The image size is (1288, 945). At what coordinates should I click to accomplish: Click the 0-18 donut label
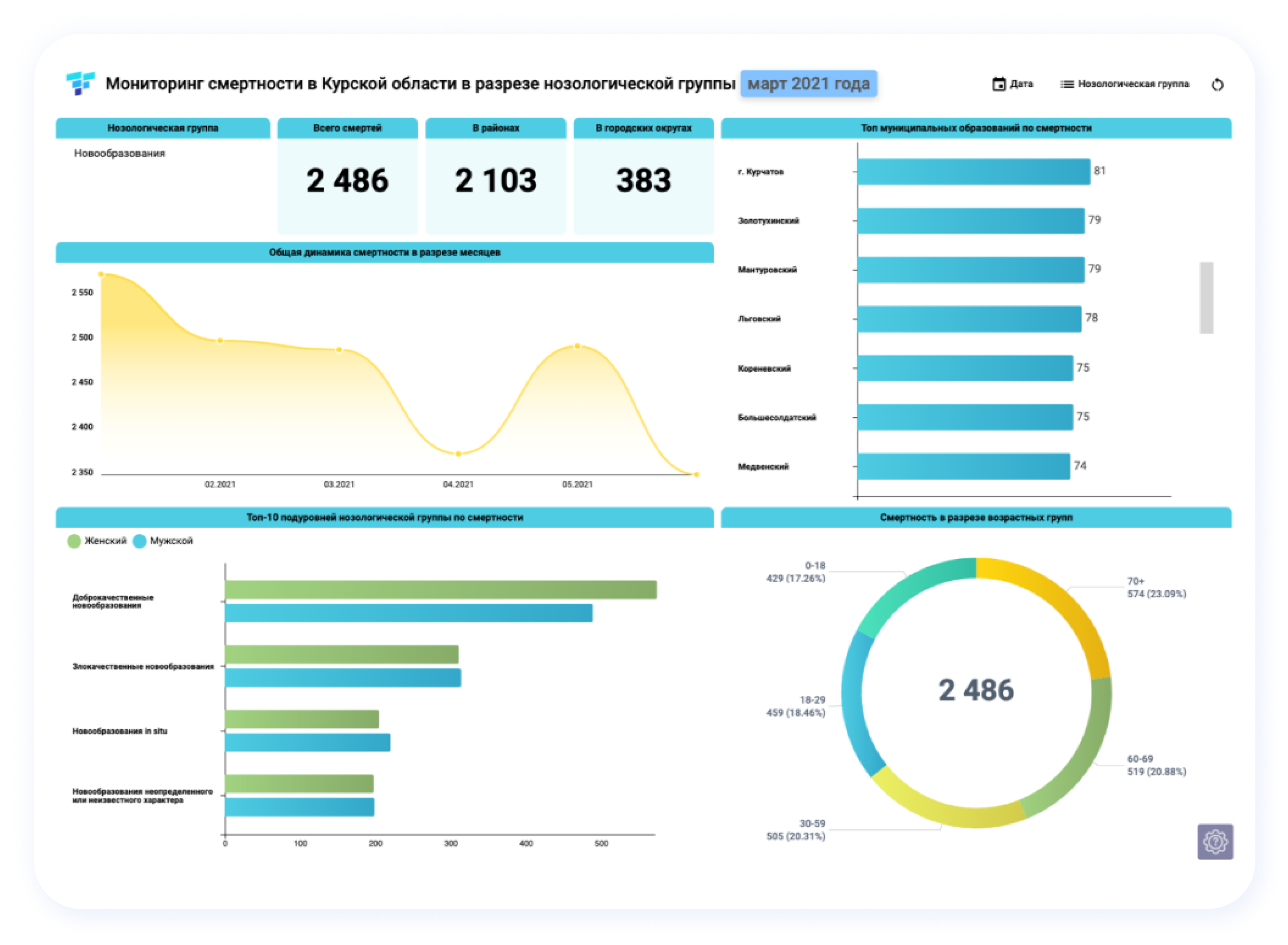pos(795,572)
